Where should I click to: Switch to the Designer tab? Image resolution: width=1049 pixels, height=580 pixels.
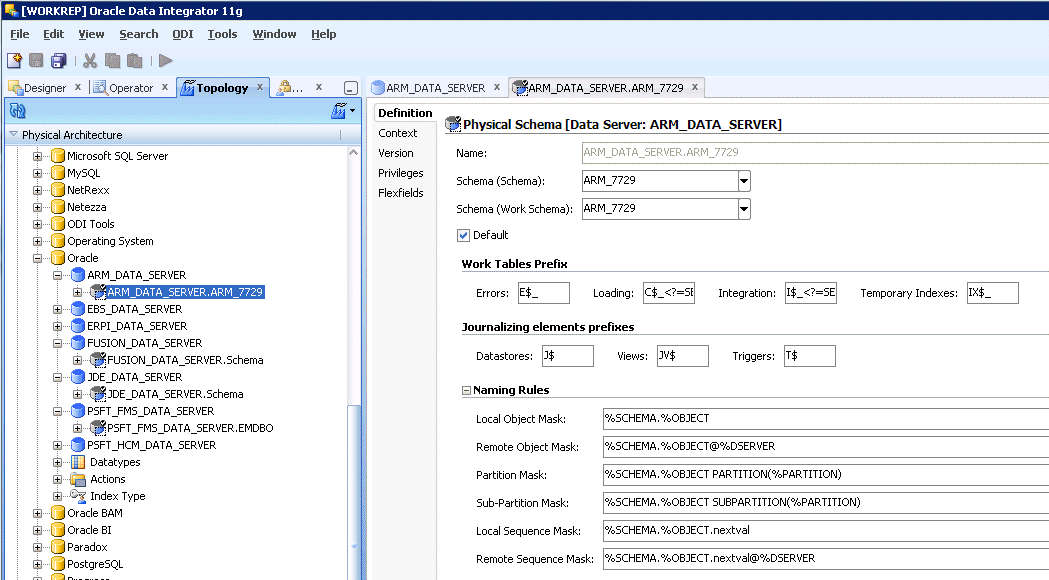(44, 88)
